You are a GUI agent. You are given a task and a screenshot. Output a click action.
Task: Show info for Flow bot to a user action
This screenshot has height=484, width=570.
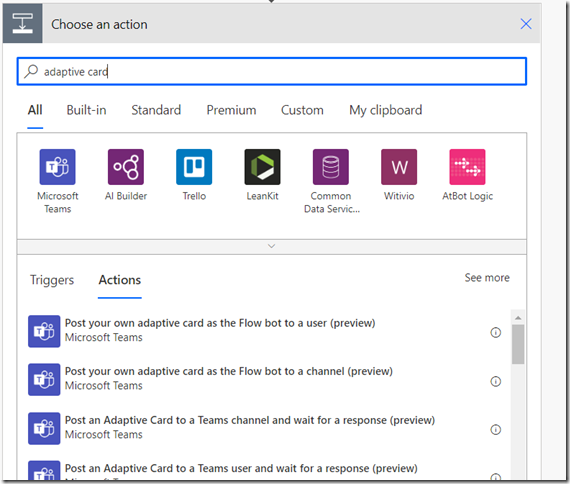tap(496, 333)
